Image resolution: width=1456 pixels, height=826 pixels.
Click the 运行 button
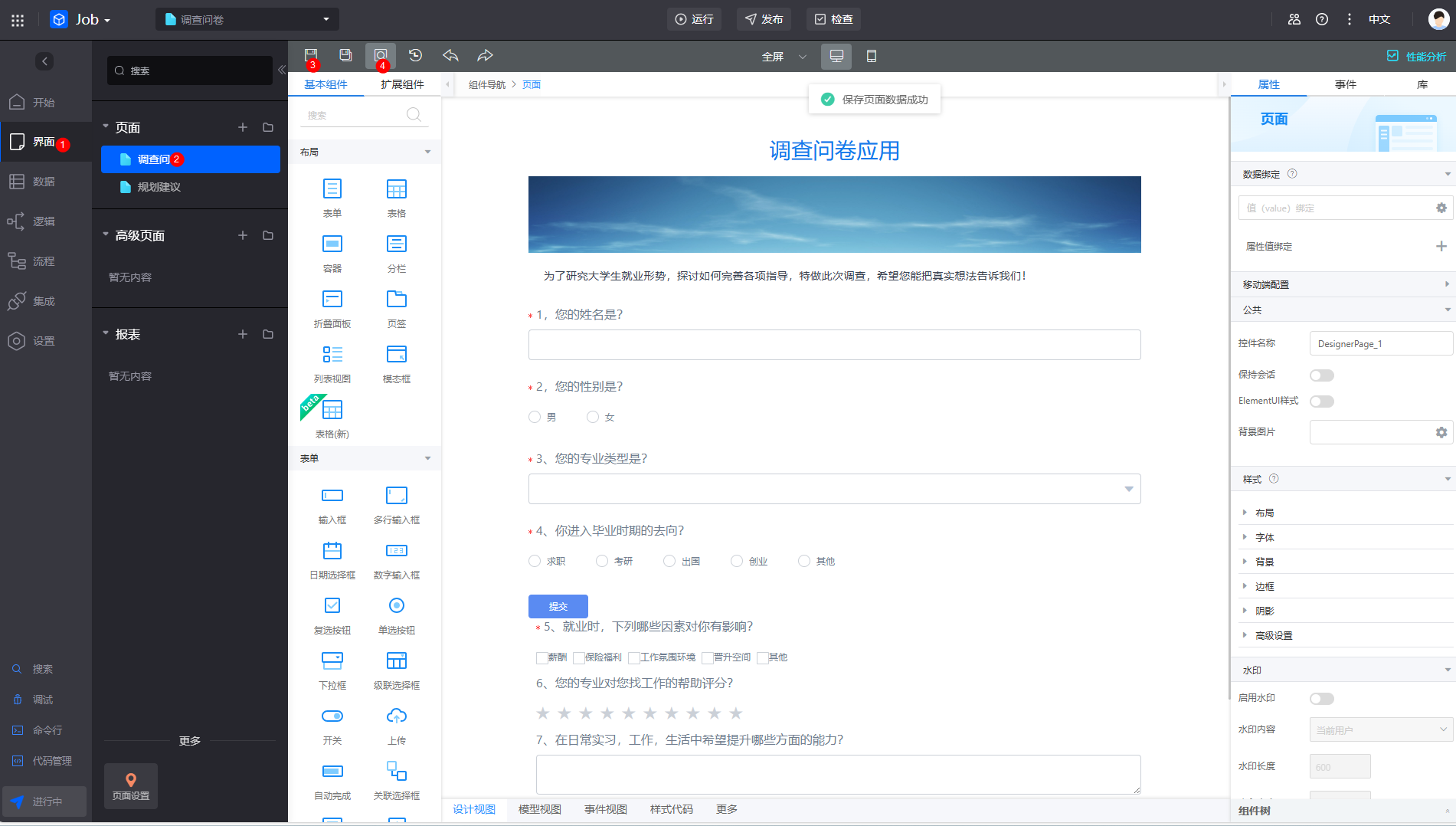coord(694,19)
